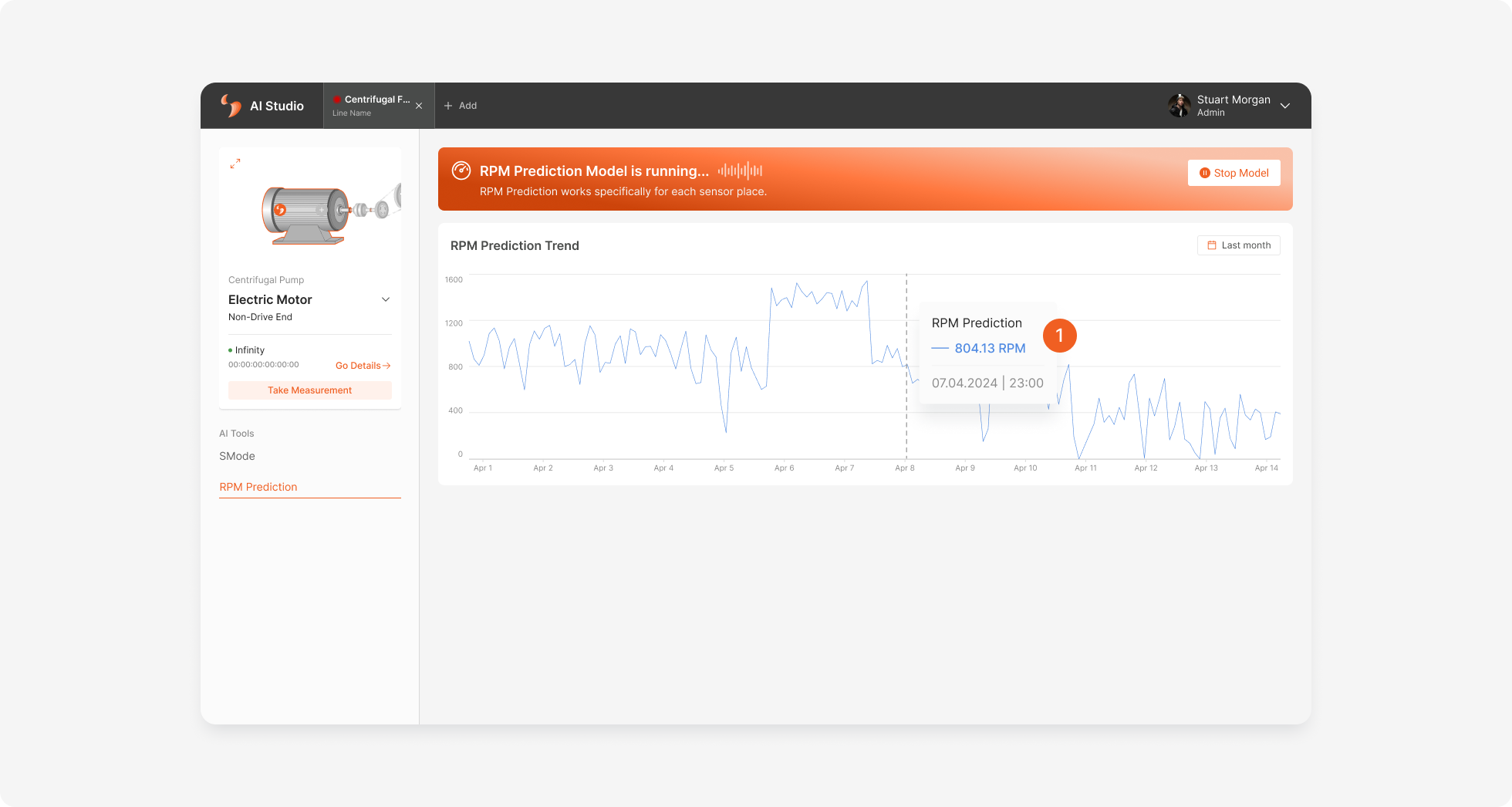The image size is (1512, 807).
Task: Click the pause icon in Stop Model
Action: [1204, 173]
